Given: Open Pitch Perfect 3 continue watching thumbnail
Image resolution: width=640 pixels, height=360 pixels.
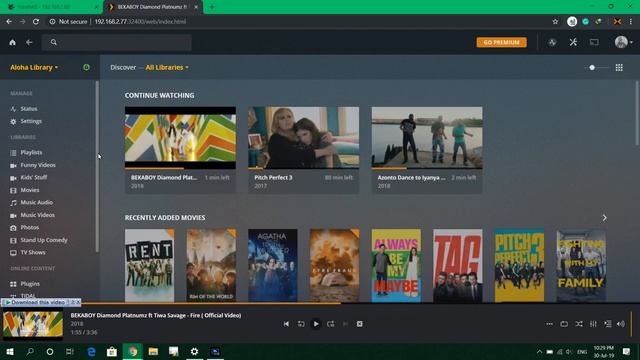Looking at the screenshot, I should [x=304, y=138].
